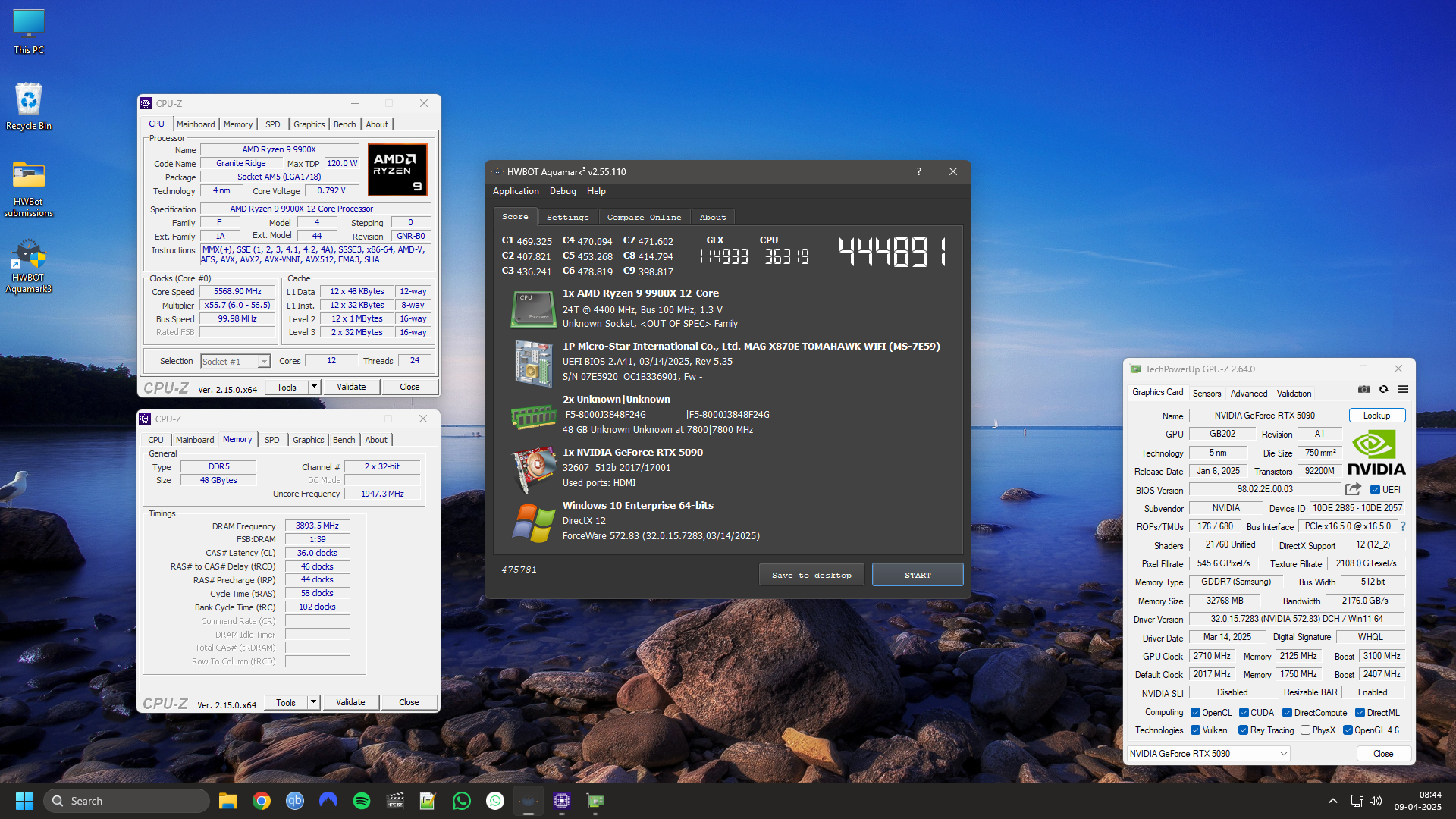This screenshot has height=819, width=1456.
Task: Click the motherboard icon in Aquamark
Action: 533,363
